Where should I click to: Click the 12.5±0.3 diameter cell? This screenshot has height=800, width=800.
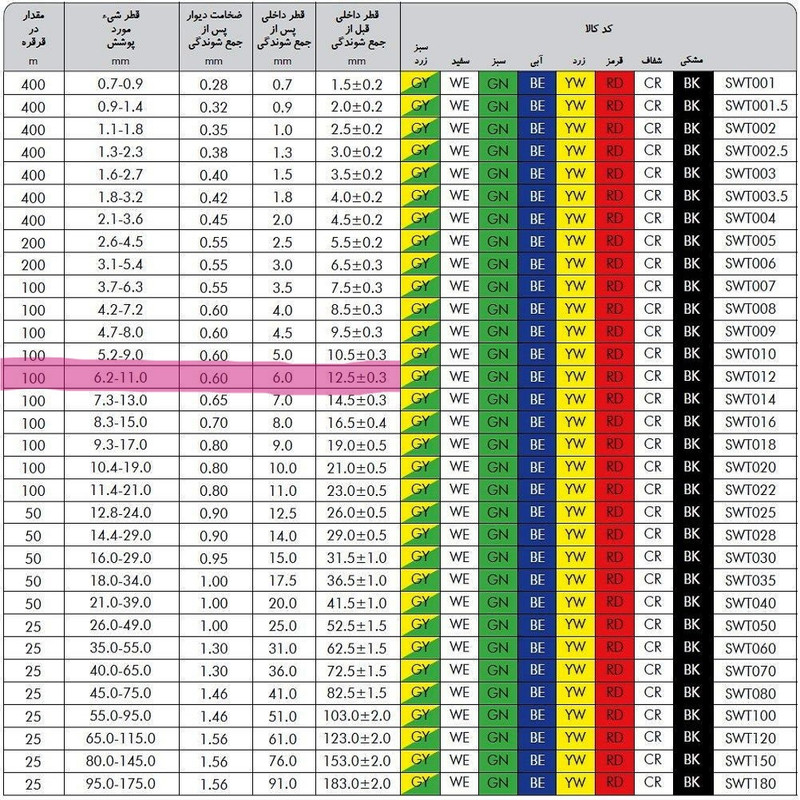pos(356,376)
